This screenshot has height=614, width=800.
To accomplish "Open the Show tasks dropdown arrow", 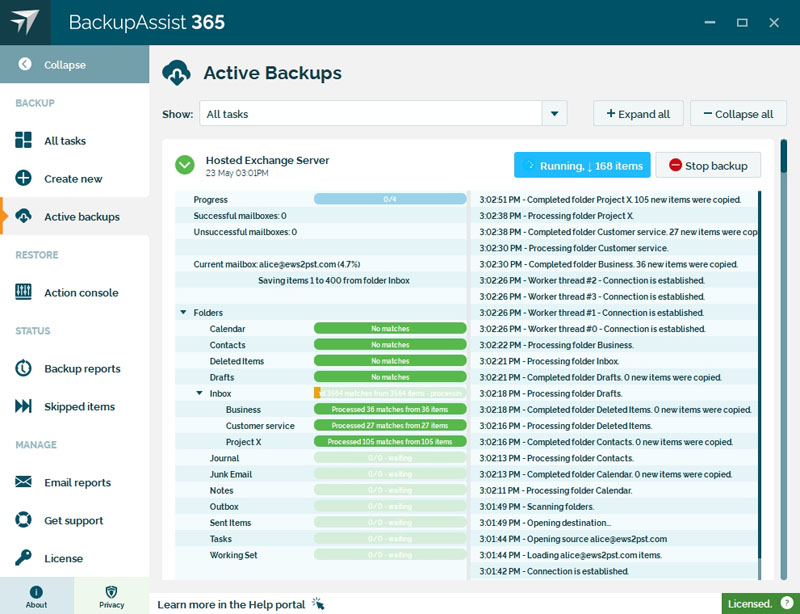I will point(554,113).
